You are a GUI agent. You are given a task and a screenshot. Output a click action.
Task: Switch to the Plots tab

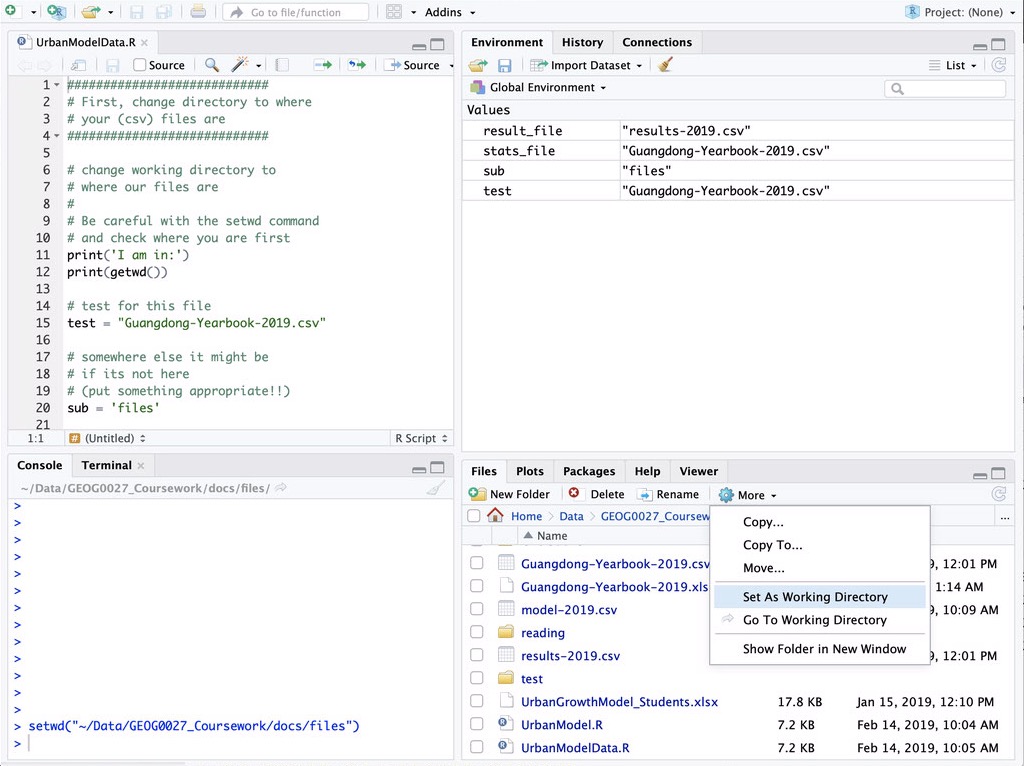pos(530,471)
